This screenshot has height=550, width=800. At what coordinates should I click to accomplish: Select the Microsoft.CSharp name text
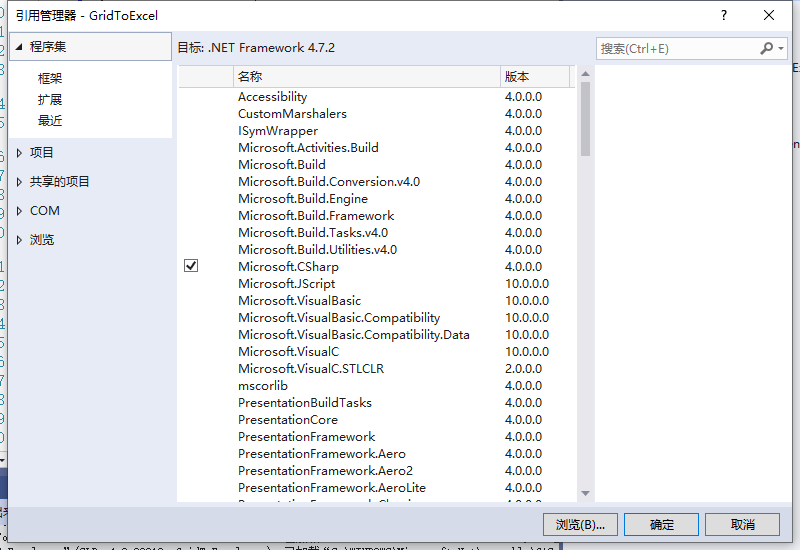(288, 266)
